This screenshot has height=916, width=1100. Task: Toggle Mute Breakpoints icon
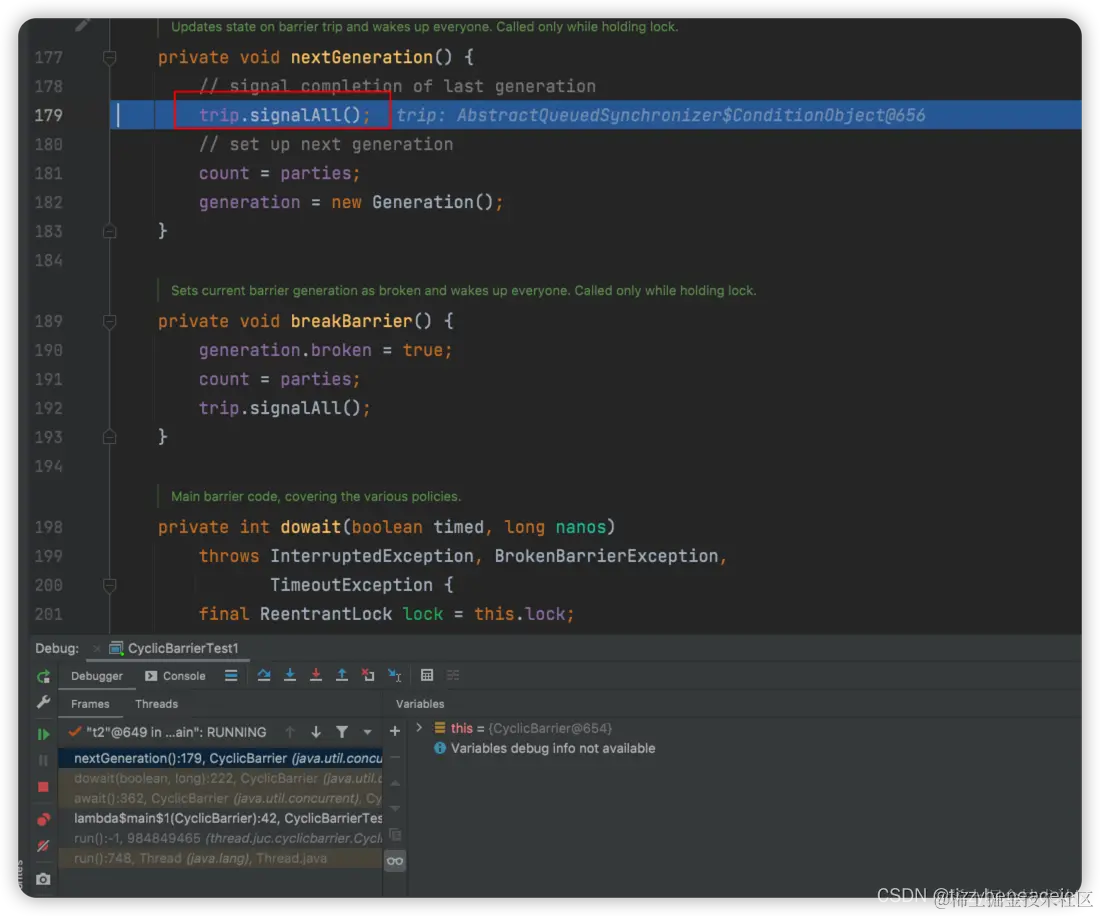[43, 846]
